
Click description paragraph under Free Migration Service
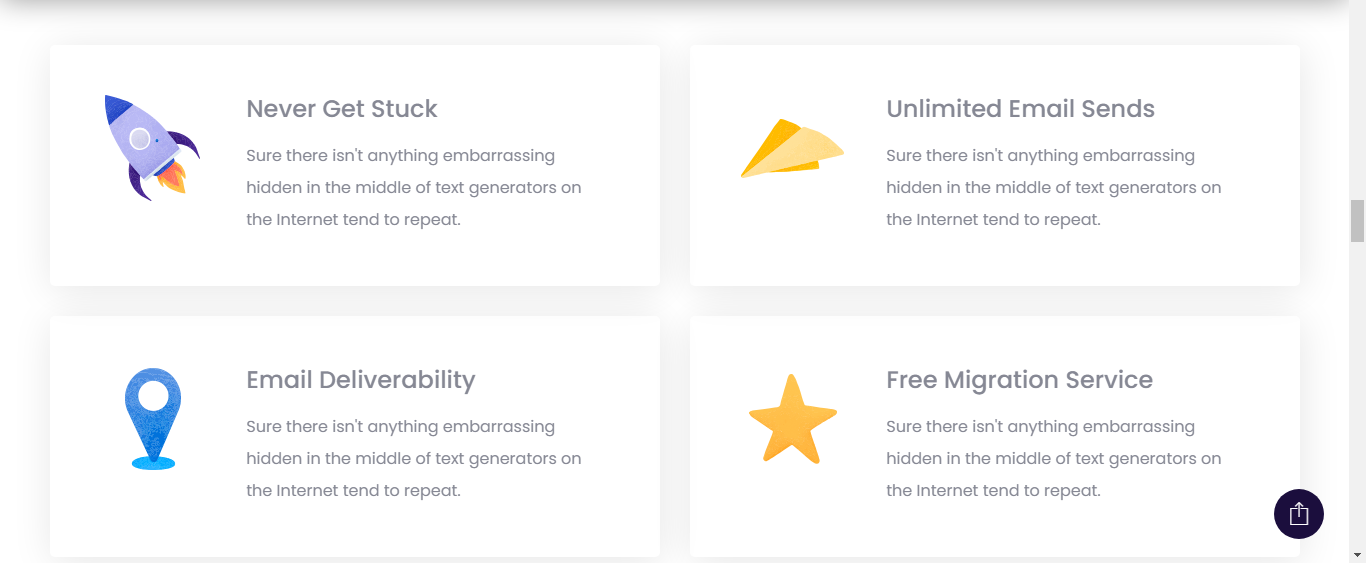click(x=1053, y=459)
